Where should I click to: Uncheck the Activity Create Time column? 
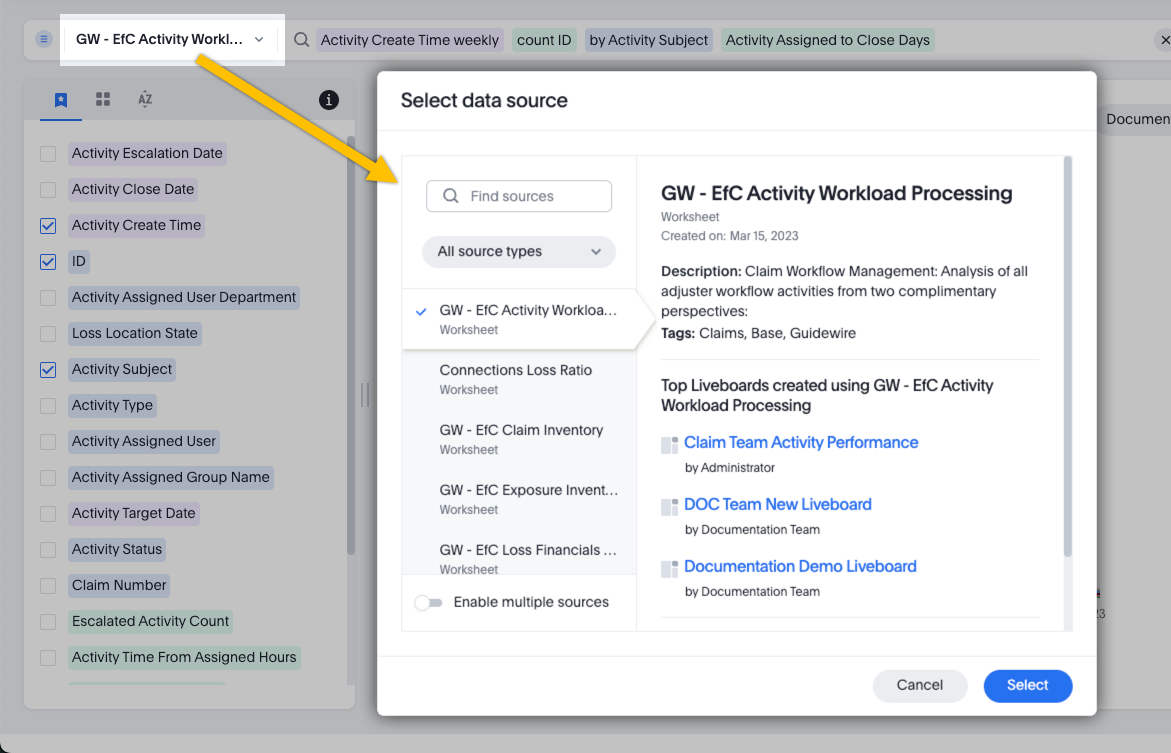47,225
